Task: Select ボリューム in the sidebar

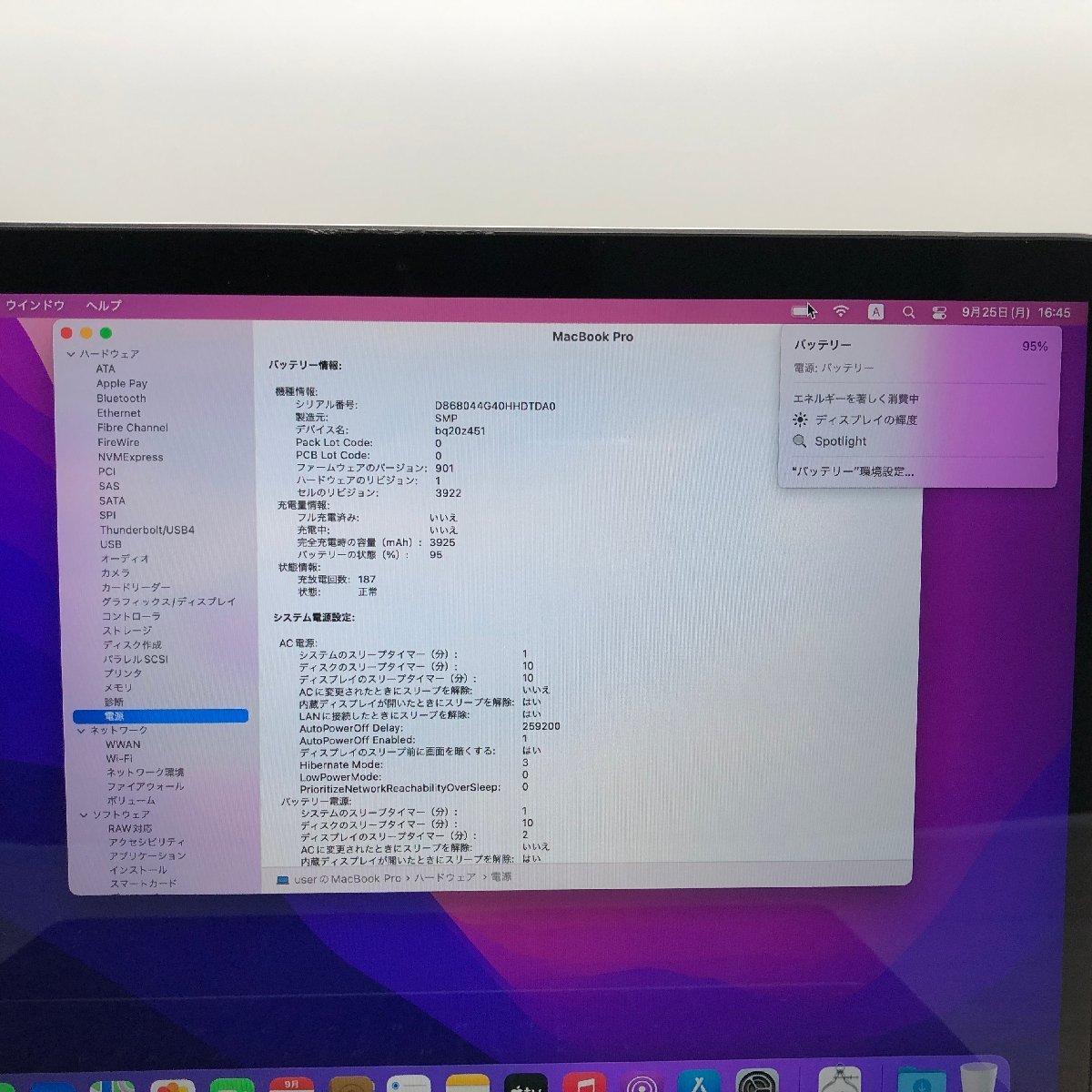Action: click(x=131, y=801)
